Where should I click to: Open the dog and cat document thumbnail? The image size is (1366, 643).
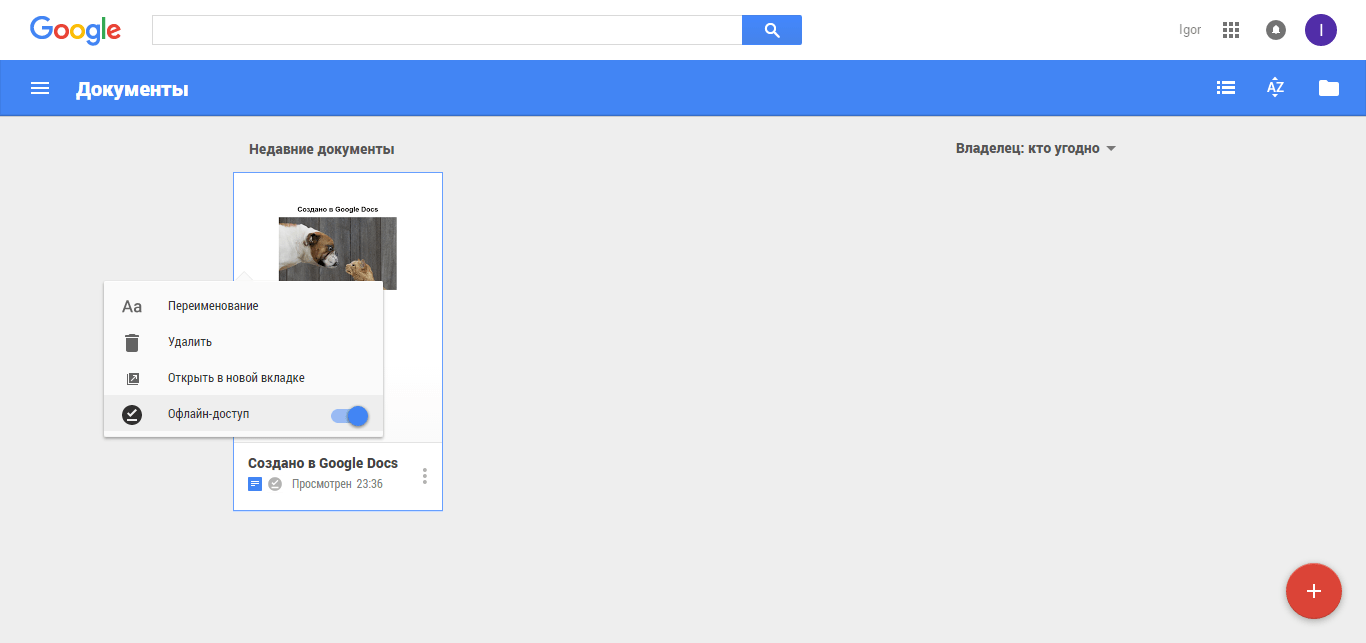[337, 249]
